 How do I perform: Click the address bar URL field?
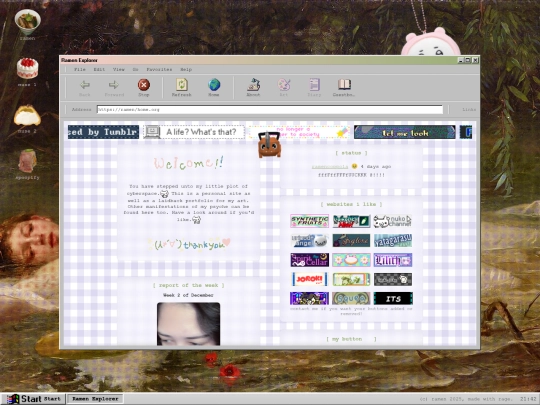pos(270,110)
